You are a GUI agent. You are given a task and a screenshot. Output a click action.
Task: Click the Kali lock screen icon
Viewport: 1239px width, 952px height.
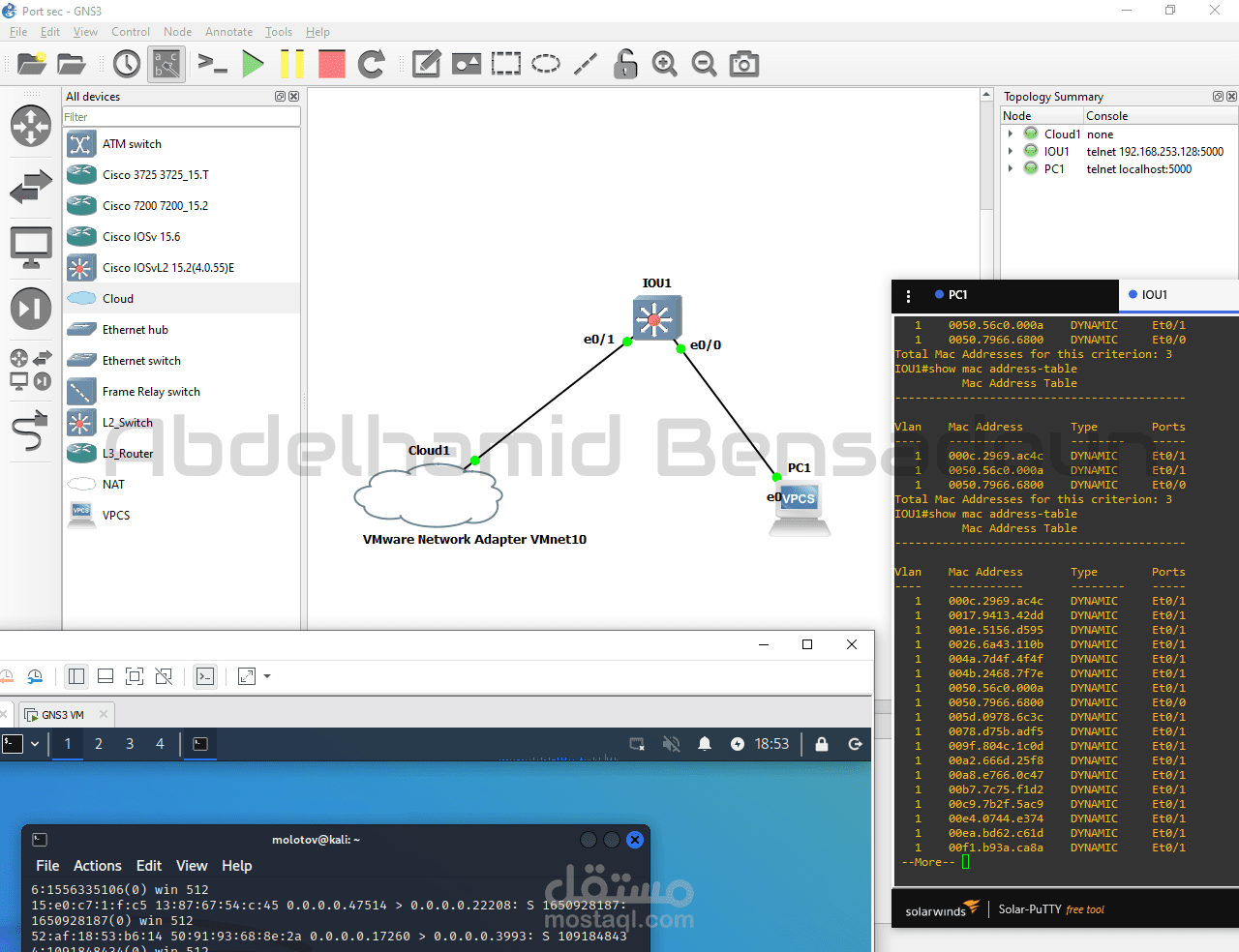tap(822, 744)
